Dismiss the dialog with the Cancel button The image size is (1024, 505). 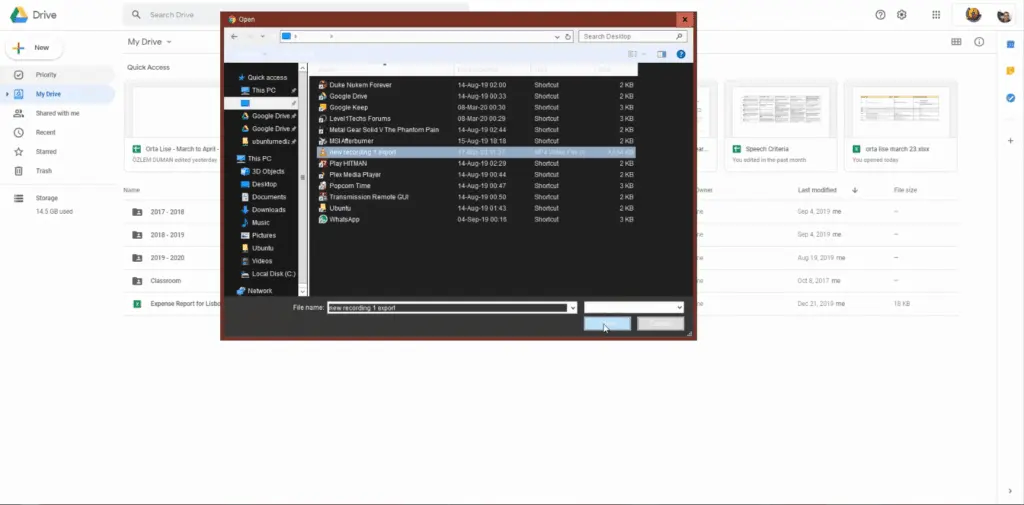(x=660, y=323)
